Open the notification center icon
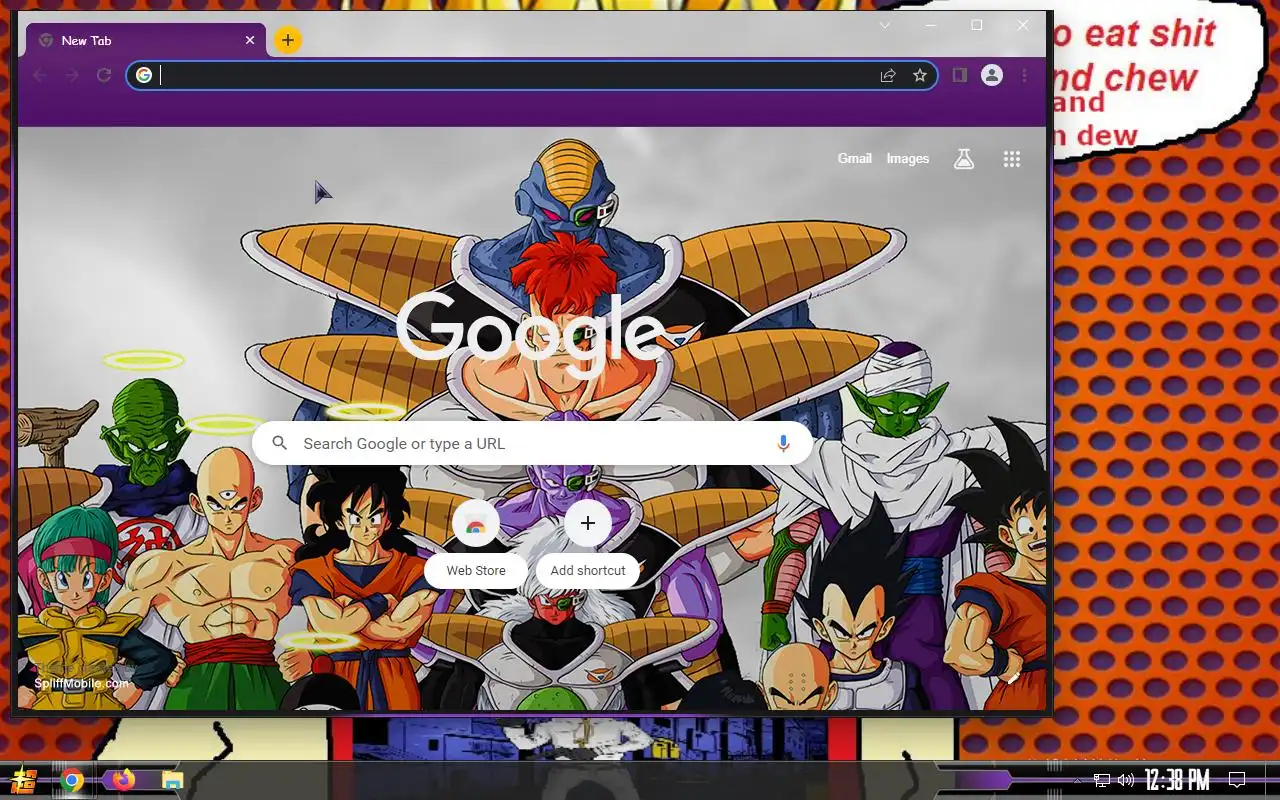Viewport: 1280px width, 800px height. coord(1237,781)
